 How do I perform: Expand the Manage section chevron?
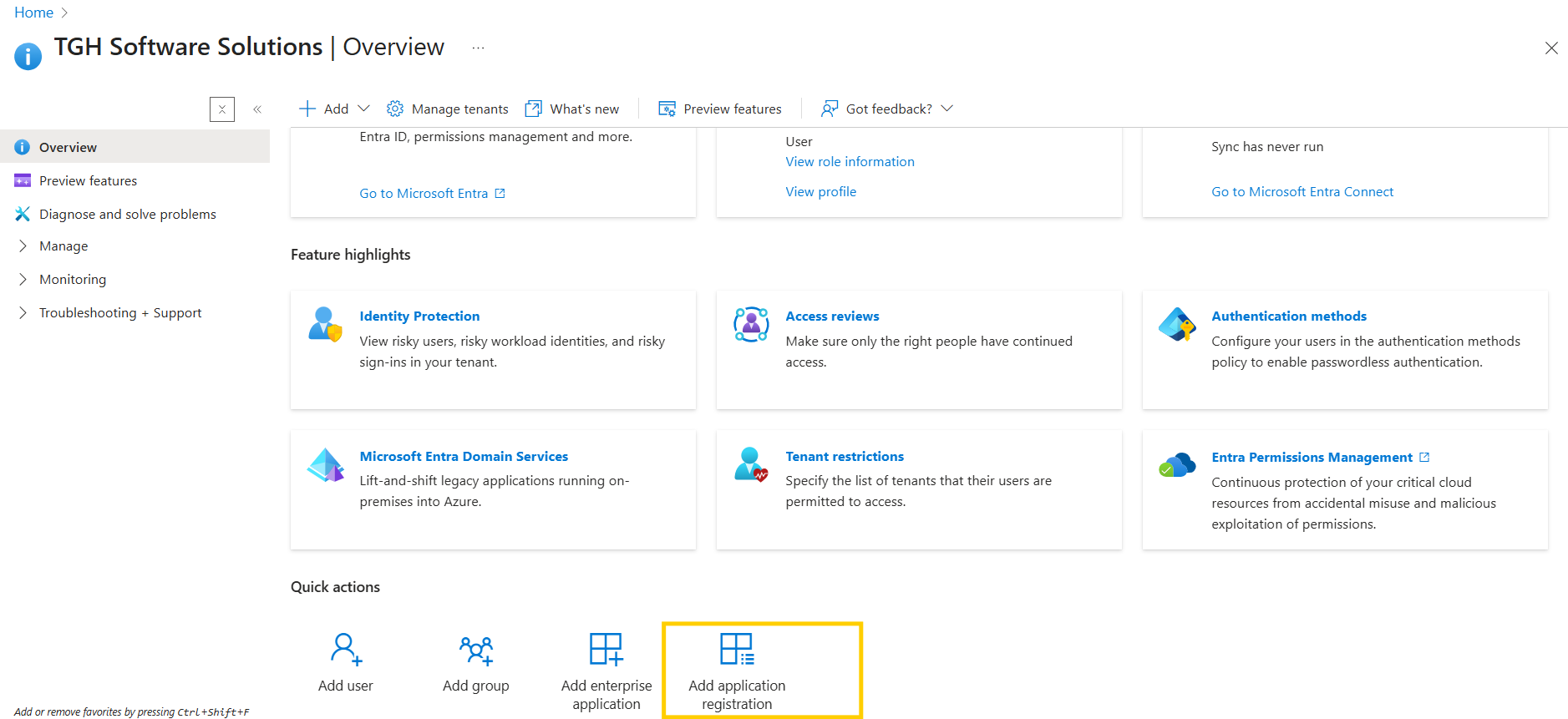tap(23, 246)
